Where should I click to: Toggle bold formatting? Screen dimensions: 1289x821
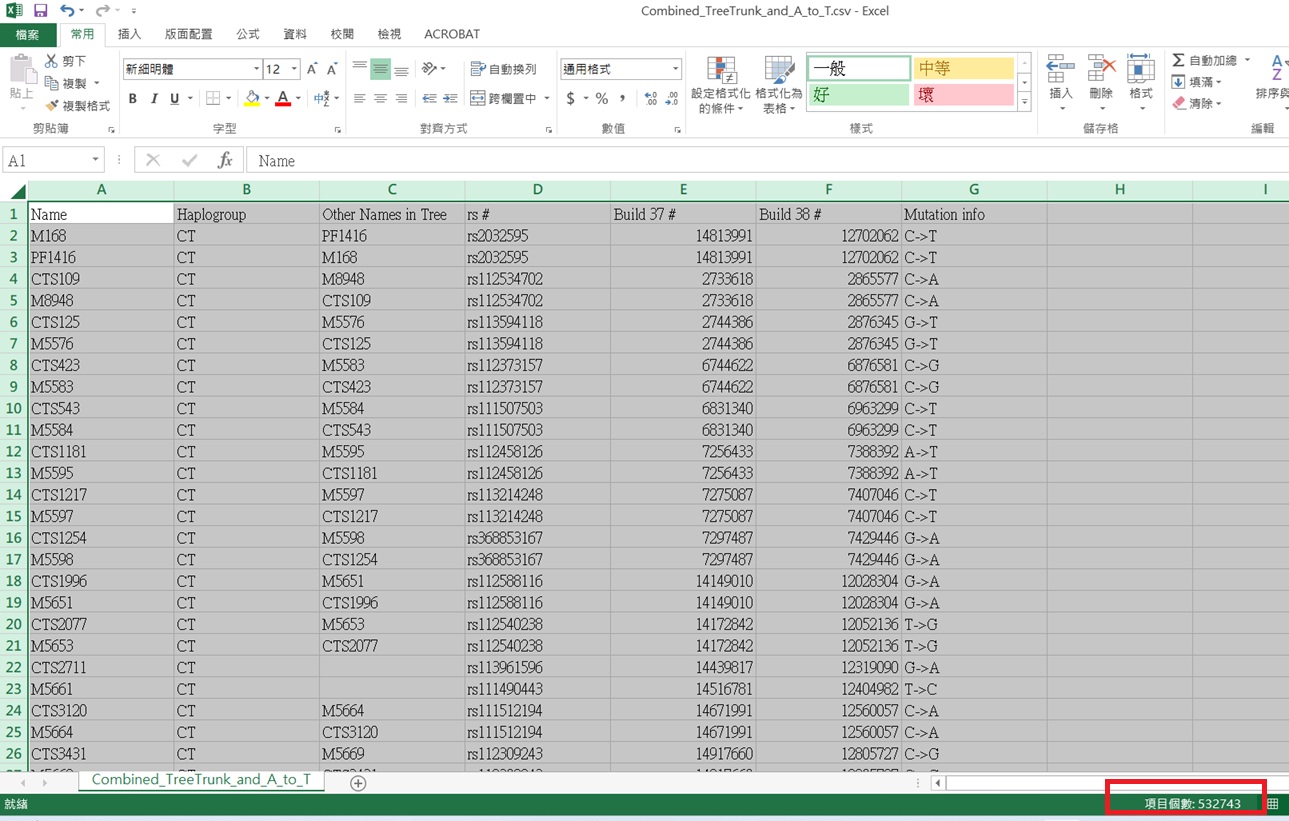click(132, 98)
